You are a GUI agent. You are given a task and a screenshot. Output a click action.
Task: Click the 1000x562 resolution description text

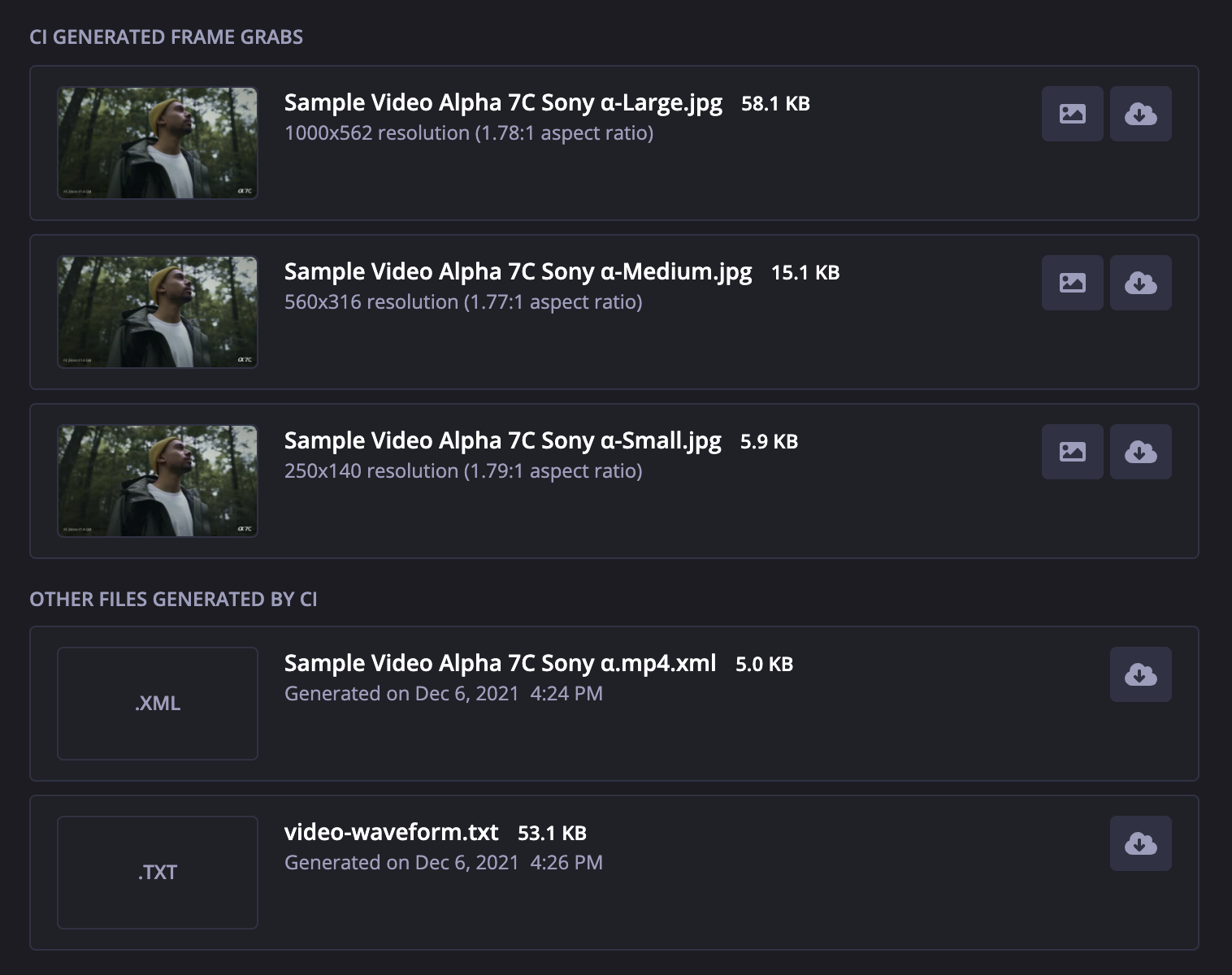tap(469, 133)
